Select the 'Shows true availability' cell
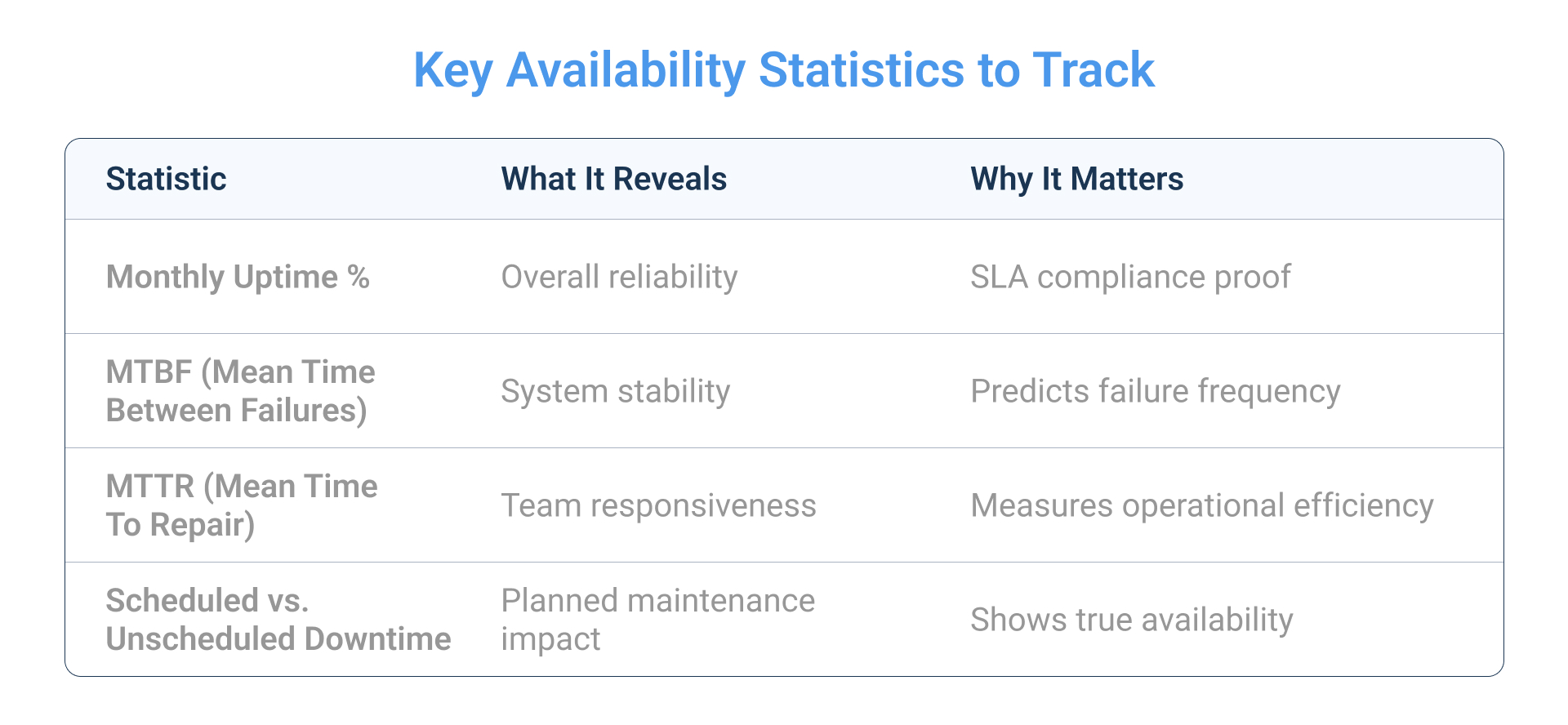Image resolution: width=1568 pixels, height=725 pixels. (x=1131, y=620)
